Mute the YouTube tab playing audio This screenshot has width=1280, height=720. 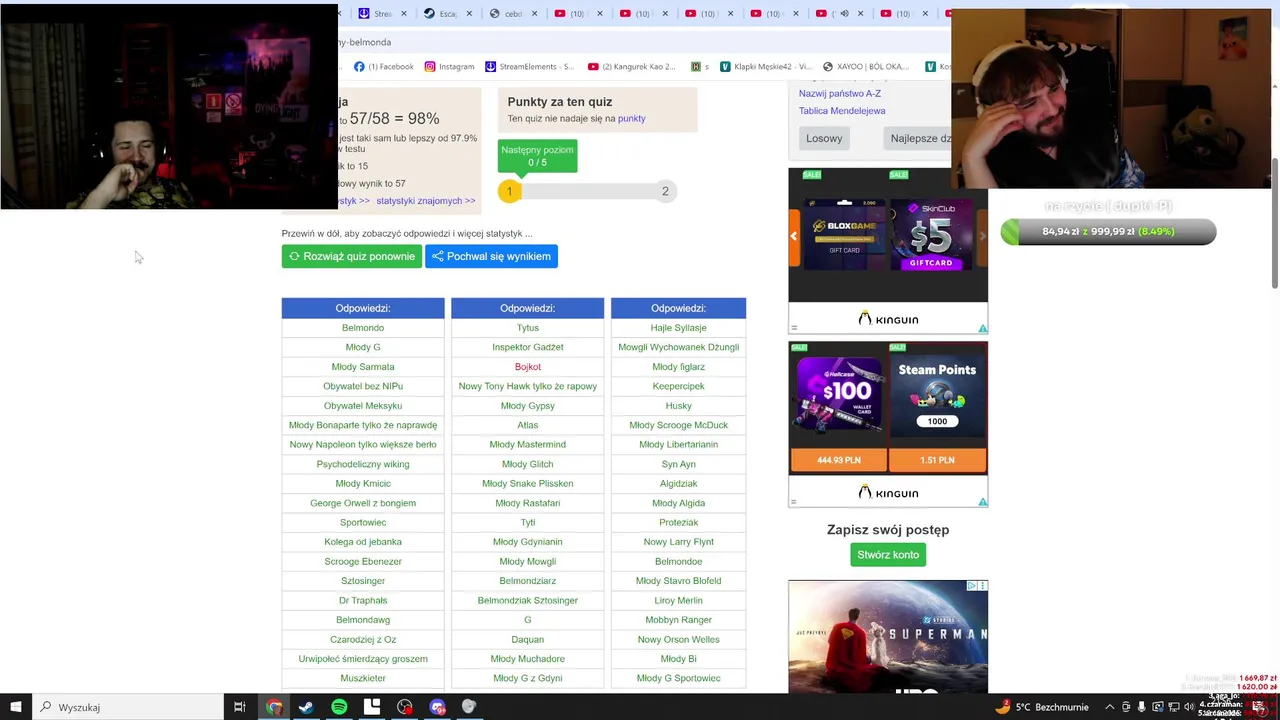tap(844, 14)
